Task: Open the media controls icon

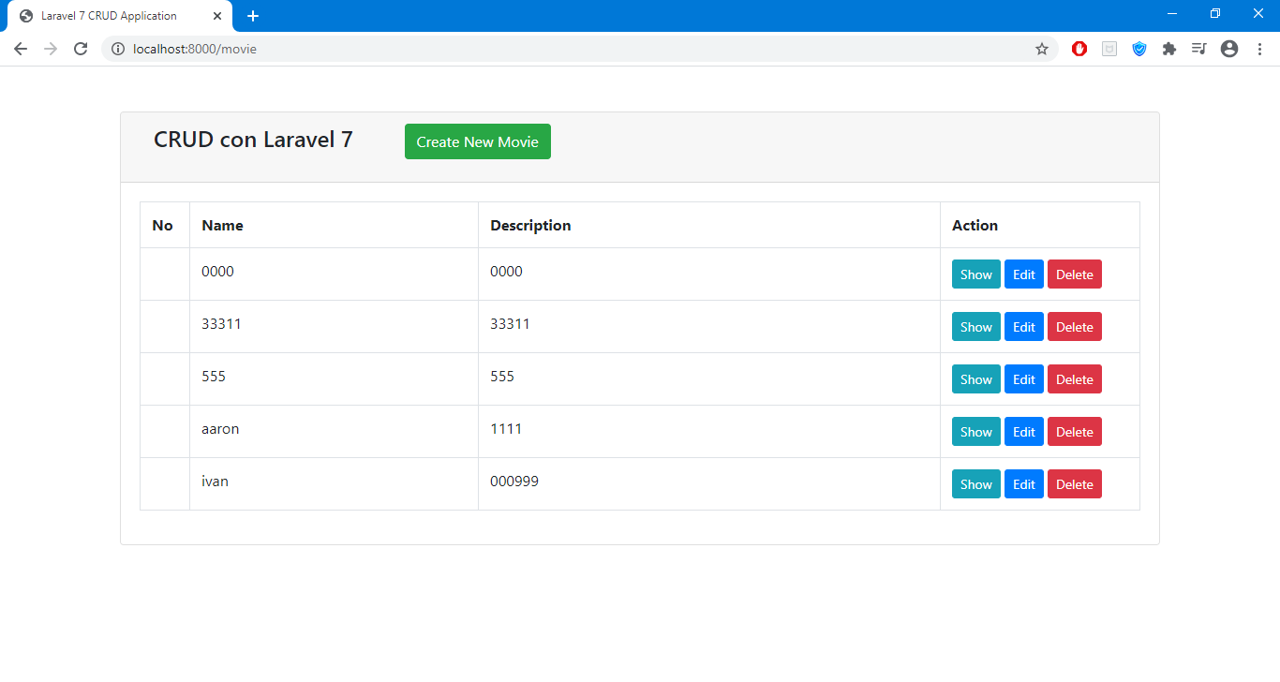Action: coord(1199,49)
